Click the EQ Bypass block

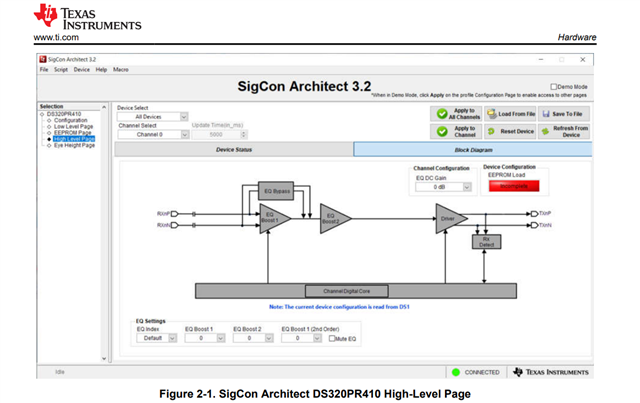pos(276,191)
